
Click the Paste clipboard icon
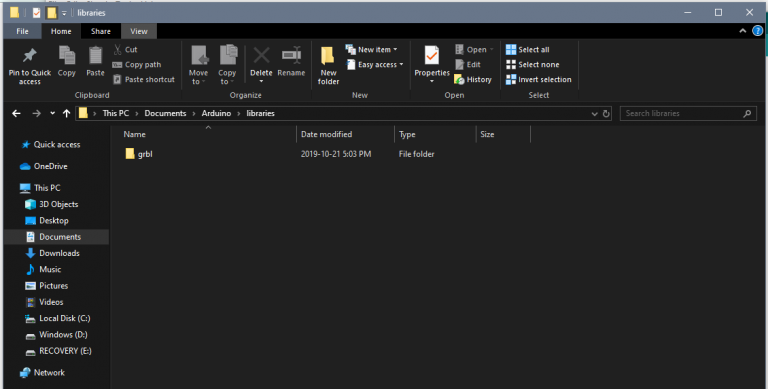pos(95,55)
